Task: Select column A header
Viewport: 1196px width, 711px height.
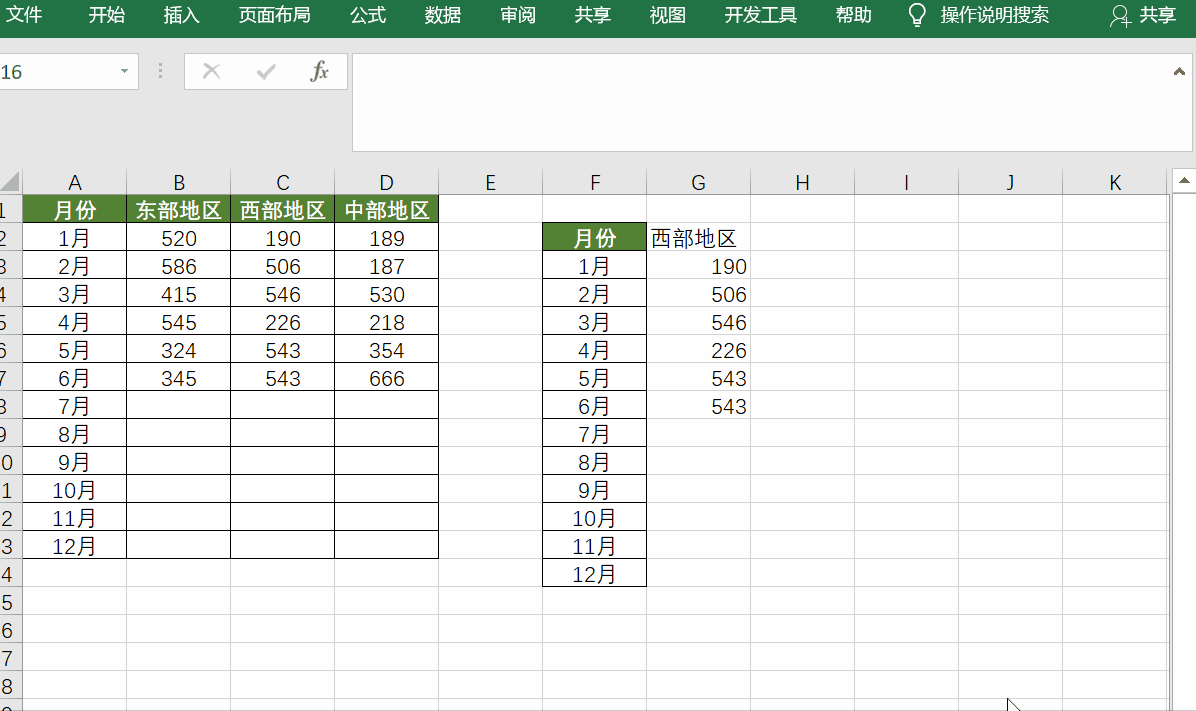Action: [75, 182]
